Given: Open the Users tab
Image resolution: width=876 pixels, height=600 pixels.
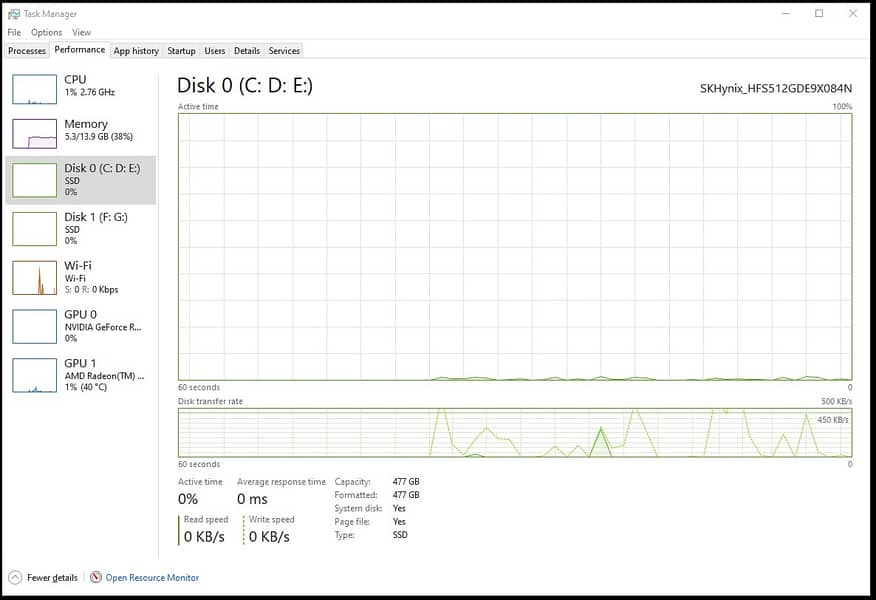Looking at the screenshot, I should (x=215, y=51).
